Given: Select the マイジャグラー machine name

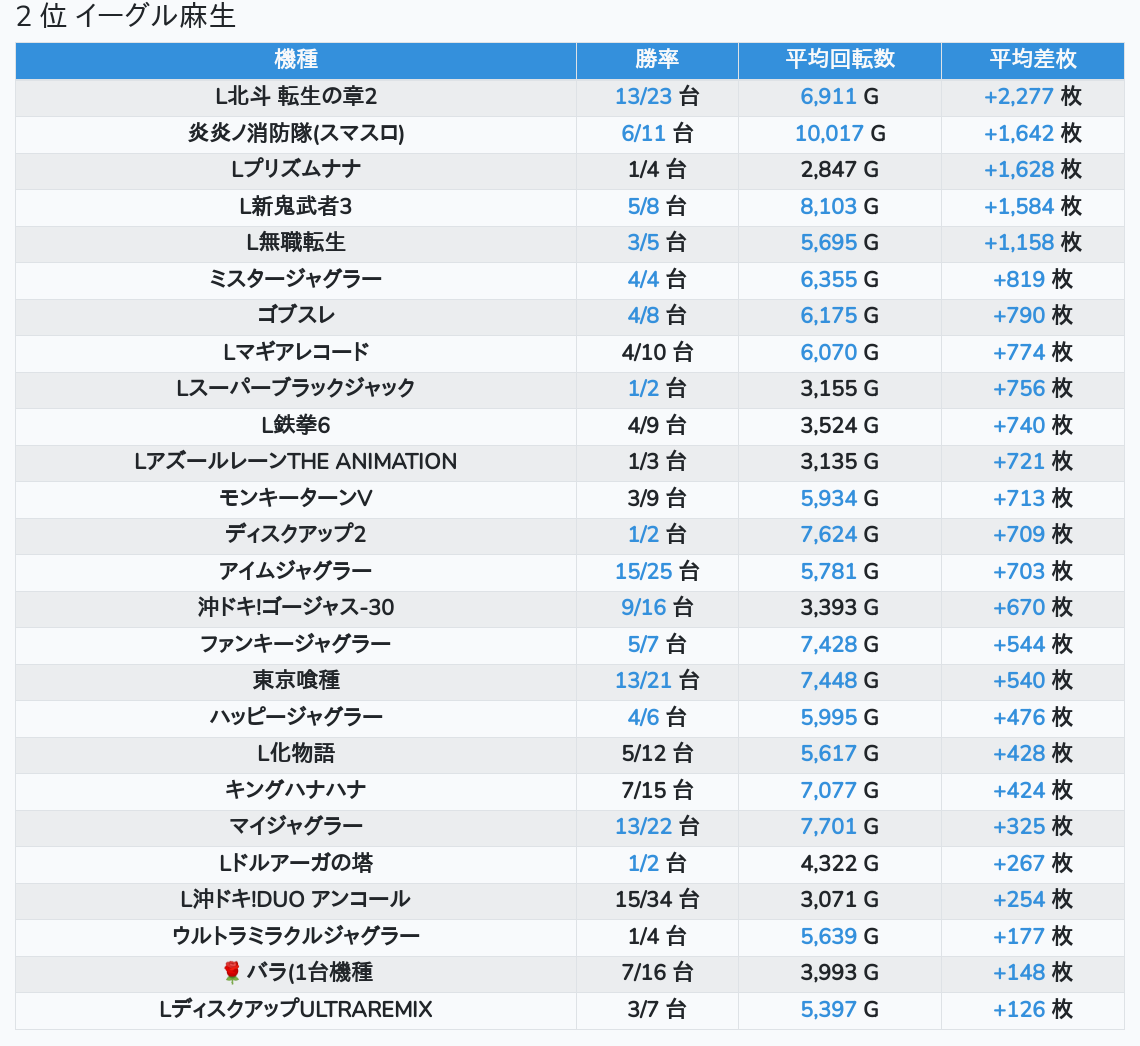Looking at the screenshot, I should point(296,826).
